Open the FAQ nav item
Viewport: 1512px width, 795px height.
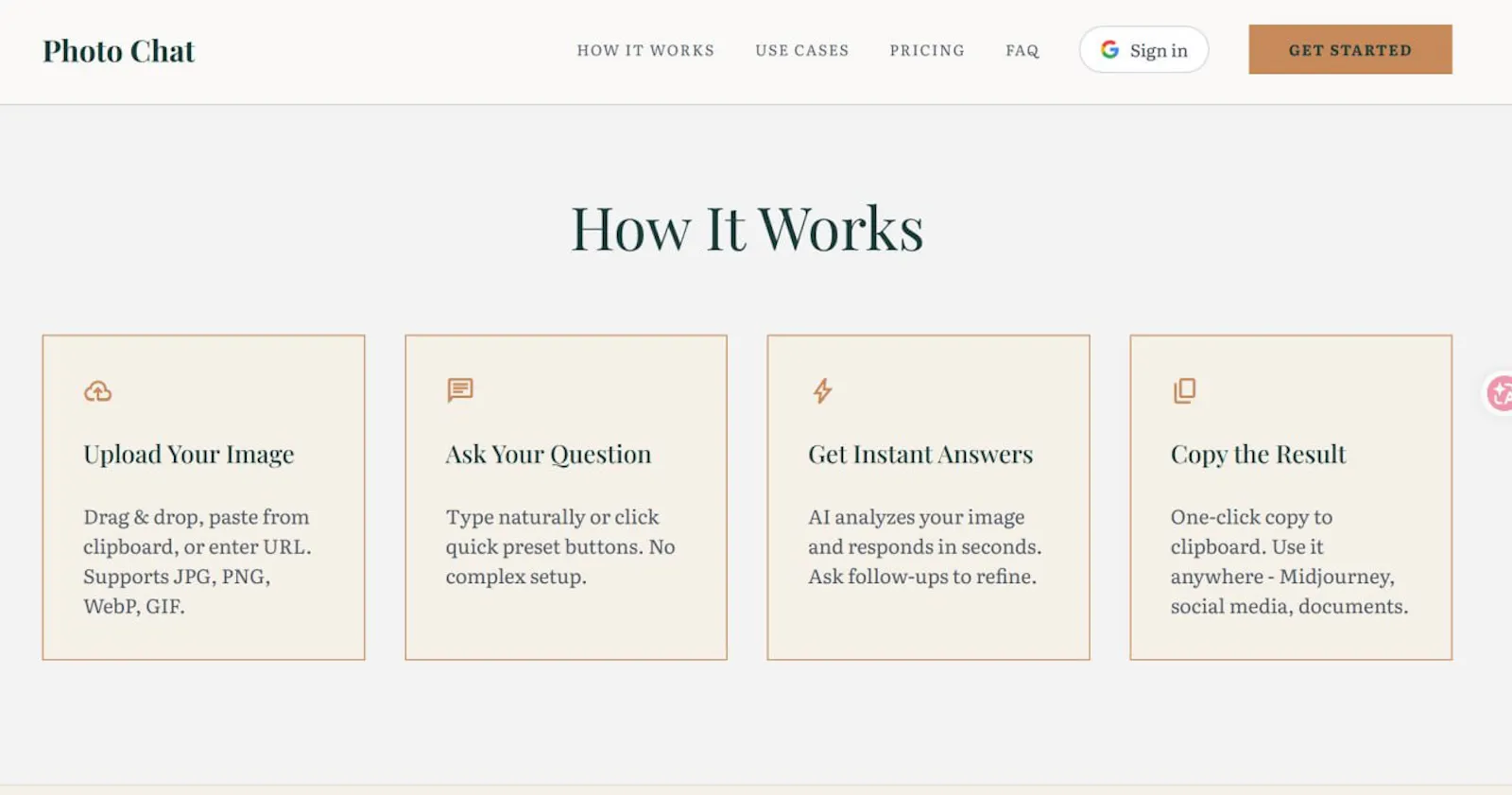[1022, 50]
